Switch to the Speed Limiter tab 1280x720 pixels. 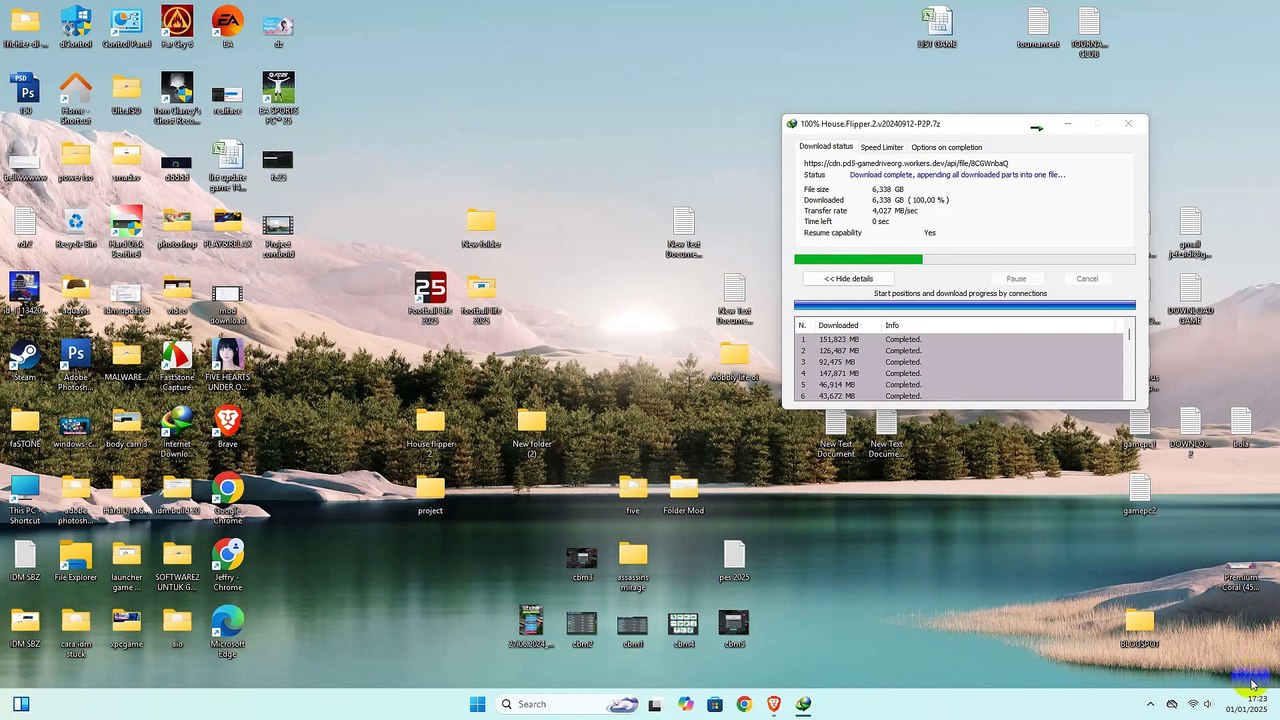coord(881,147)
